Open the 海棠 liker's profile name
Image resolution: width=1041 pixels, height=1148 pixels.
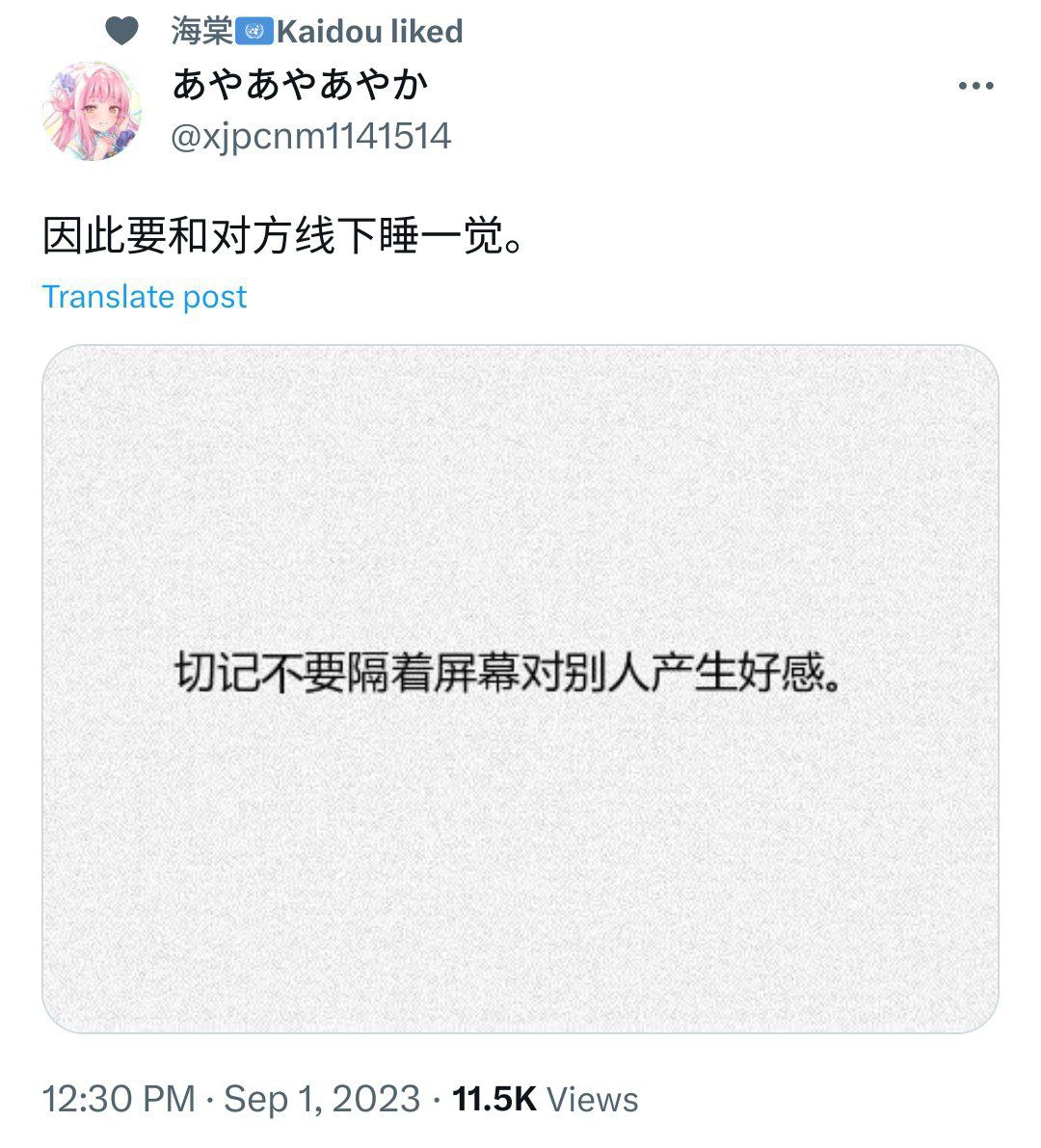pyautogui.click(x=202, y=32)
